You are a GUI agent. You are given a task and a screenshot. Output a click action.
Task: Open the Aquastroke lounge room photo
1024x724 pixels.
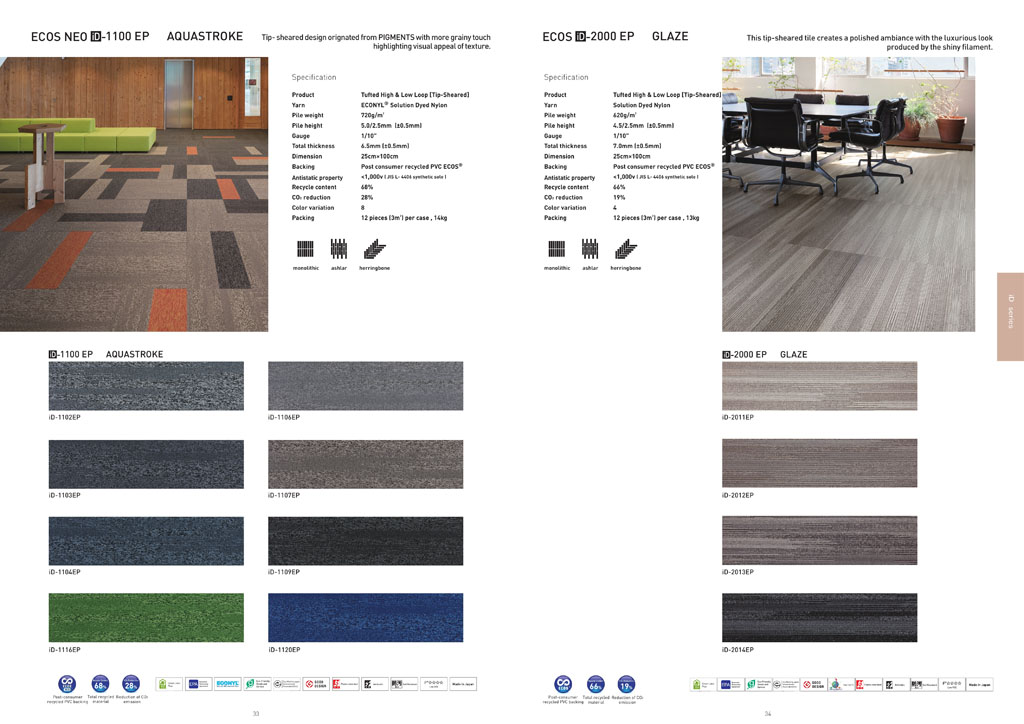tap(134, 194)
